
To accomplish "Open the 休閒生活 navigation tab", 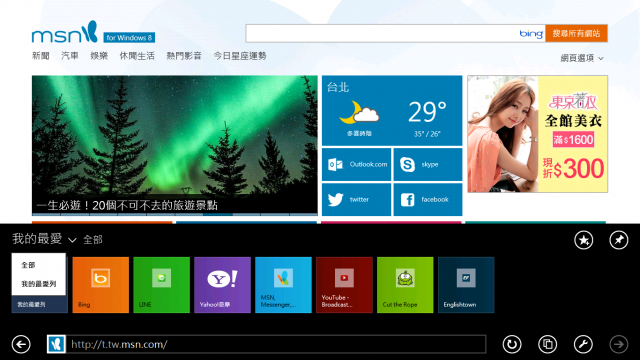I will tap(137, 56).
